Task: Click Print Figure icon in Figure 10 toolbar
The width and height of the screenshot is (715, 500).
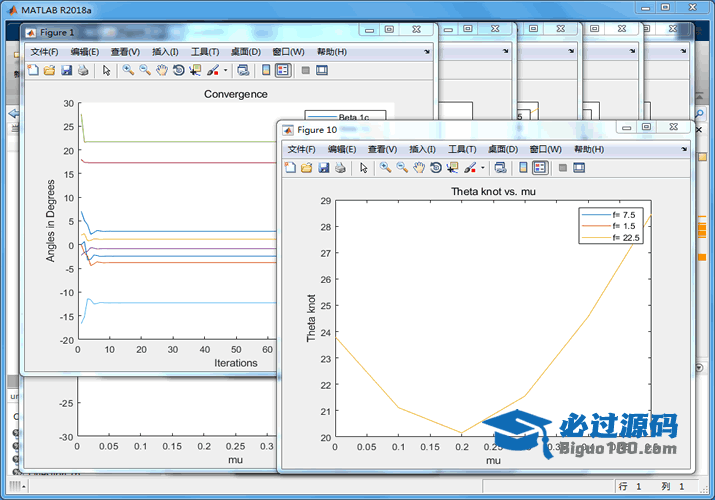Action: coord(340,168)
